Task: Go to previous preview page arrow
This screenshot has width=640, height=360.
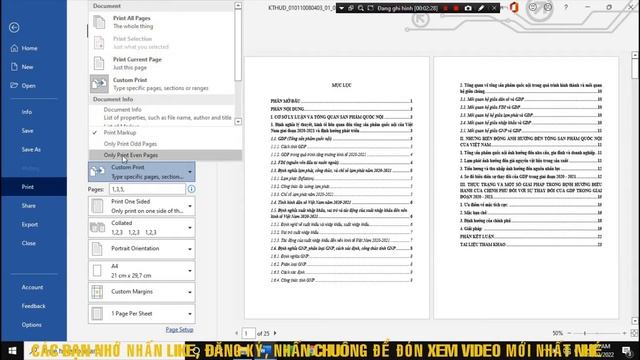Action: [x=237, y=333]
